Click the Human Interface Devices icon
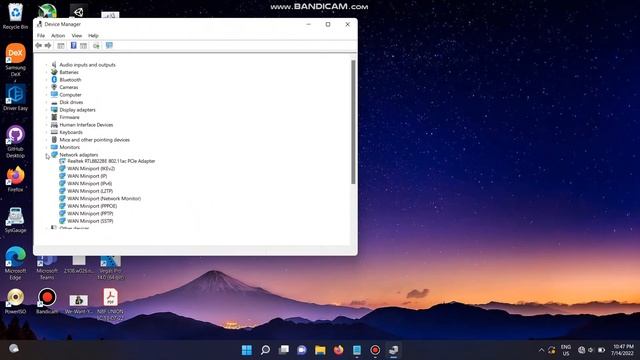640x360 pixels. click(x=54, y=124)
